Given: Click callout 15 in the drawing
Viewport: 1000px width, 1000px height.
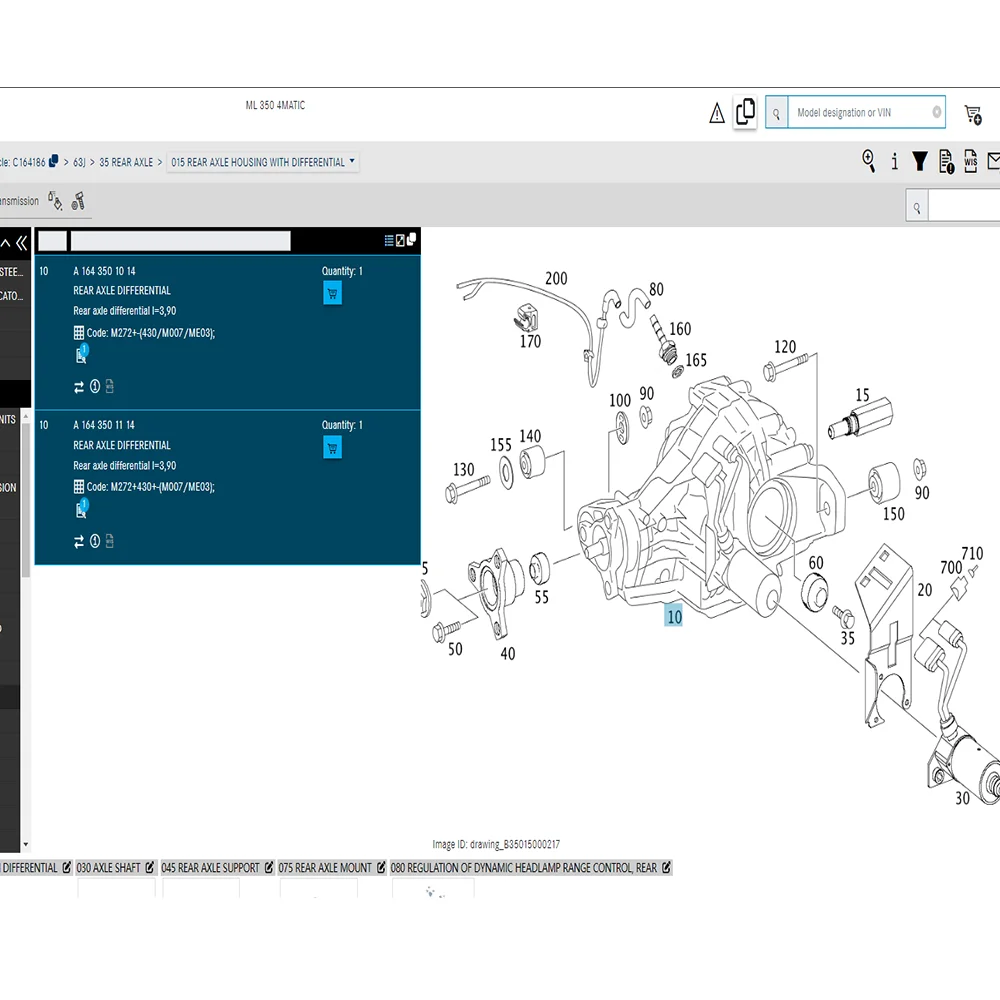Looking at the screenshot, I should (x=862, y=395).
